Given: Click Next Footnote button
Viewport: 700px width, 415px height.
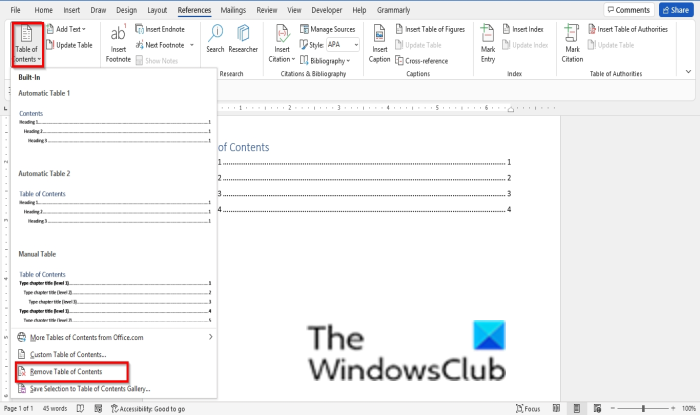Looking at the screenshot, I should click(x=160, y=45).
